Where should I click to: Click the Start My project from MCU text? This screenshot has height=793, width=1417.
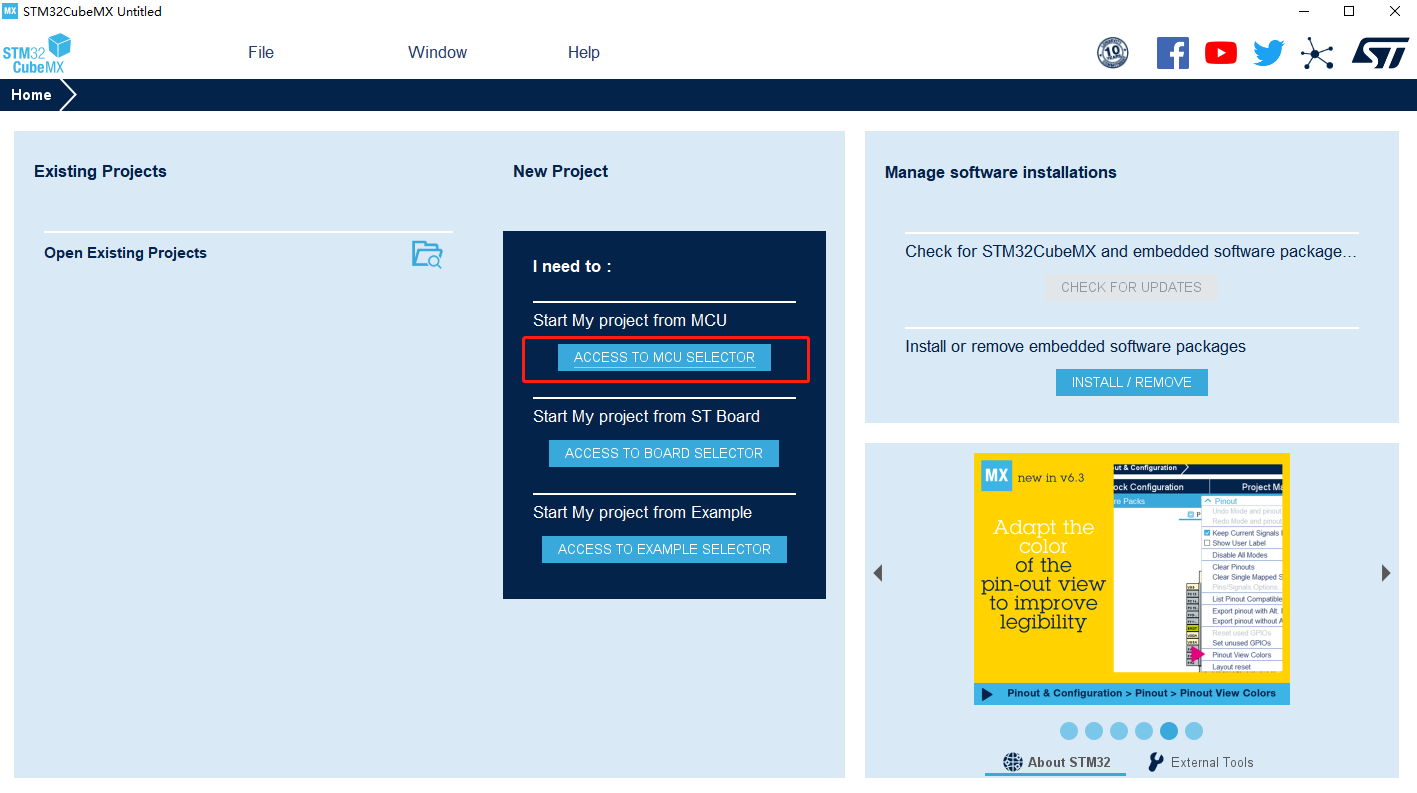pos(630,321)
